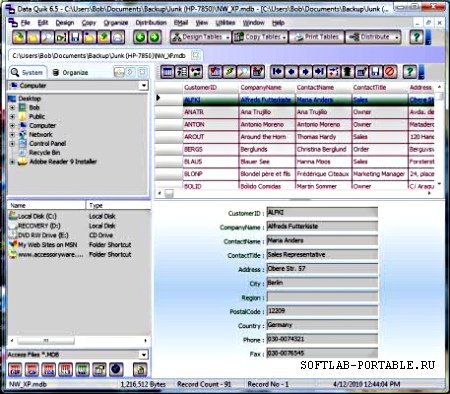Switch to the System tab
Screen dimensions: 450x394
27,72
